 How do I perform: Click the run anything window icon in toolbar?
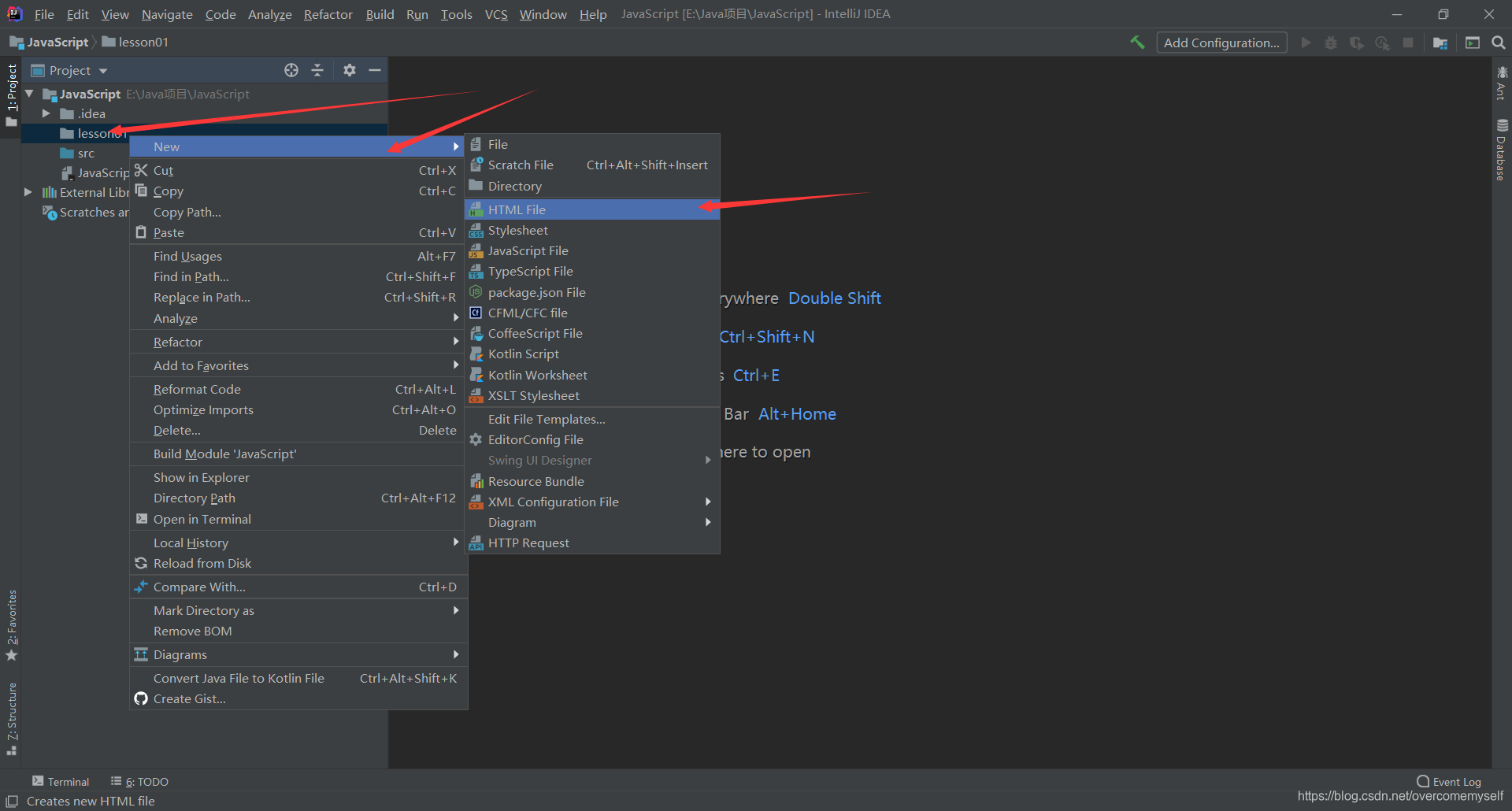point(1473,43)
